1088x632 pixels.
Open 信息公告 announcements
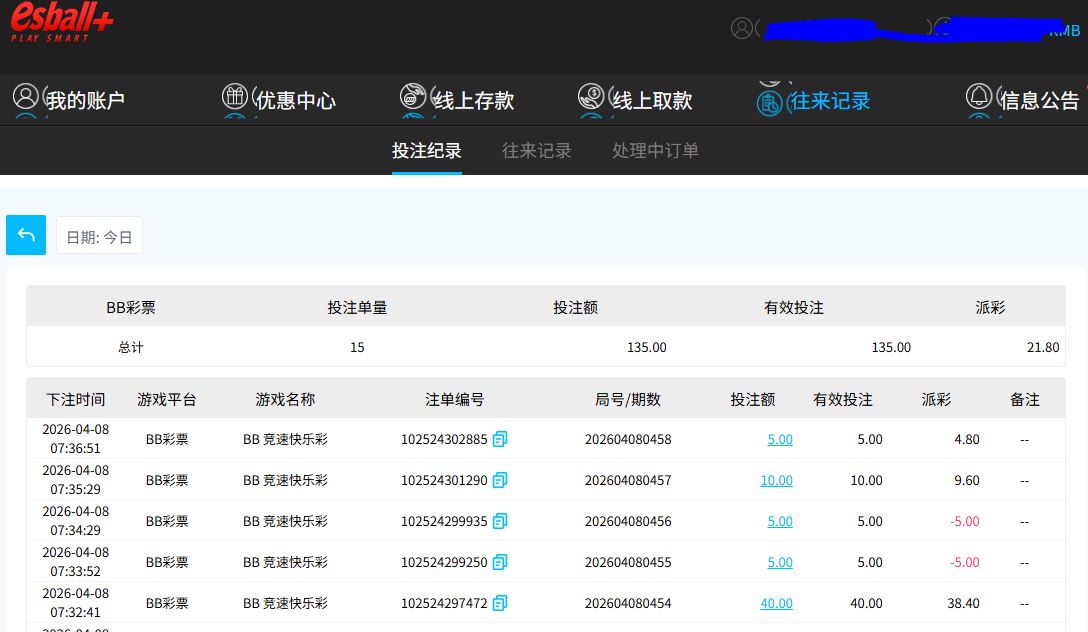point(1023,100)
